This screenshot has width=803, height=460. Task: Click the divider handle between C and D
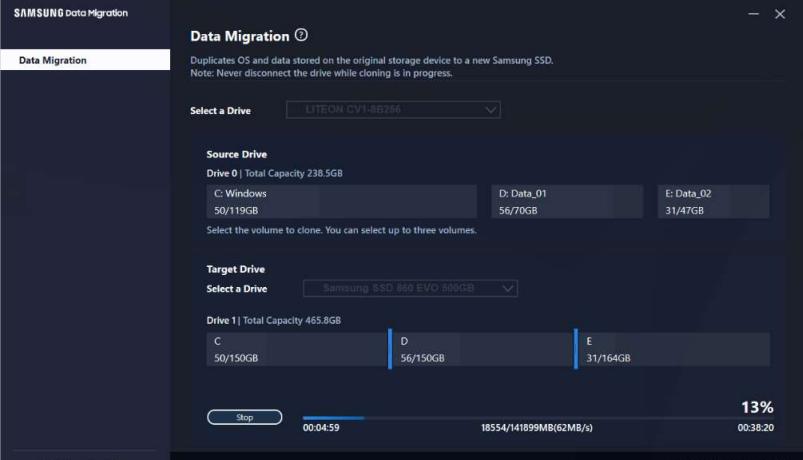pos(390,349)
